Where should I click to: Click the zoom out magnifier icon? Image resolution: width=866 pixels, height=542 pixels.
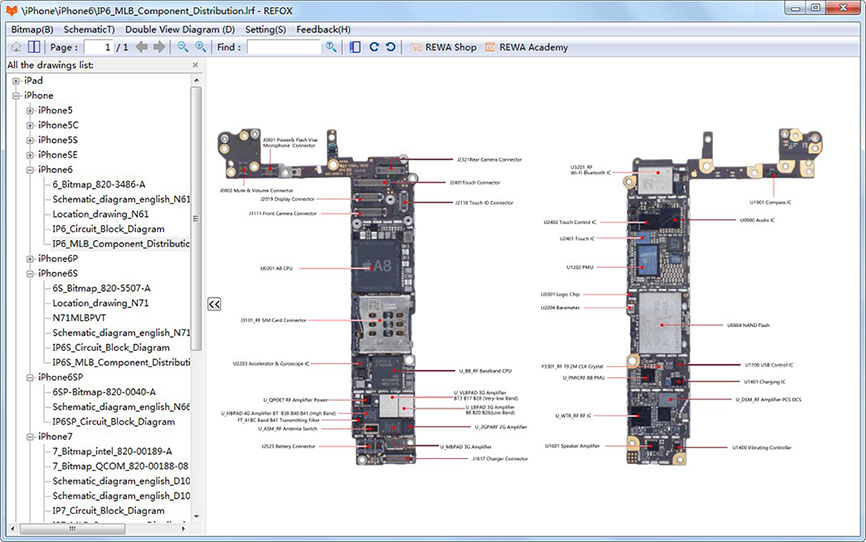(183, 47)
